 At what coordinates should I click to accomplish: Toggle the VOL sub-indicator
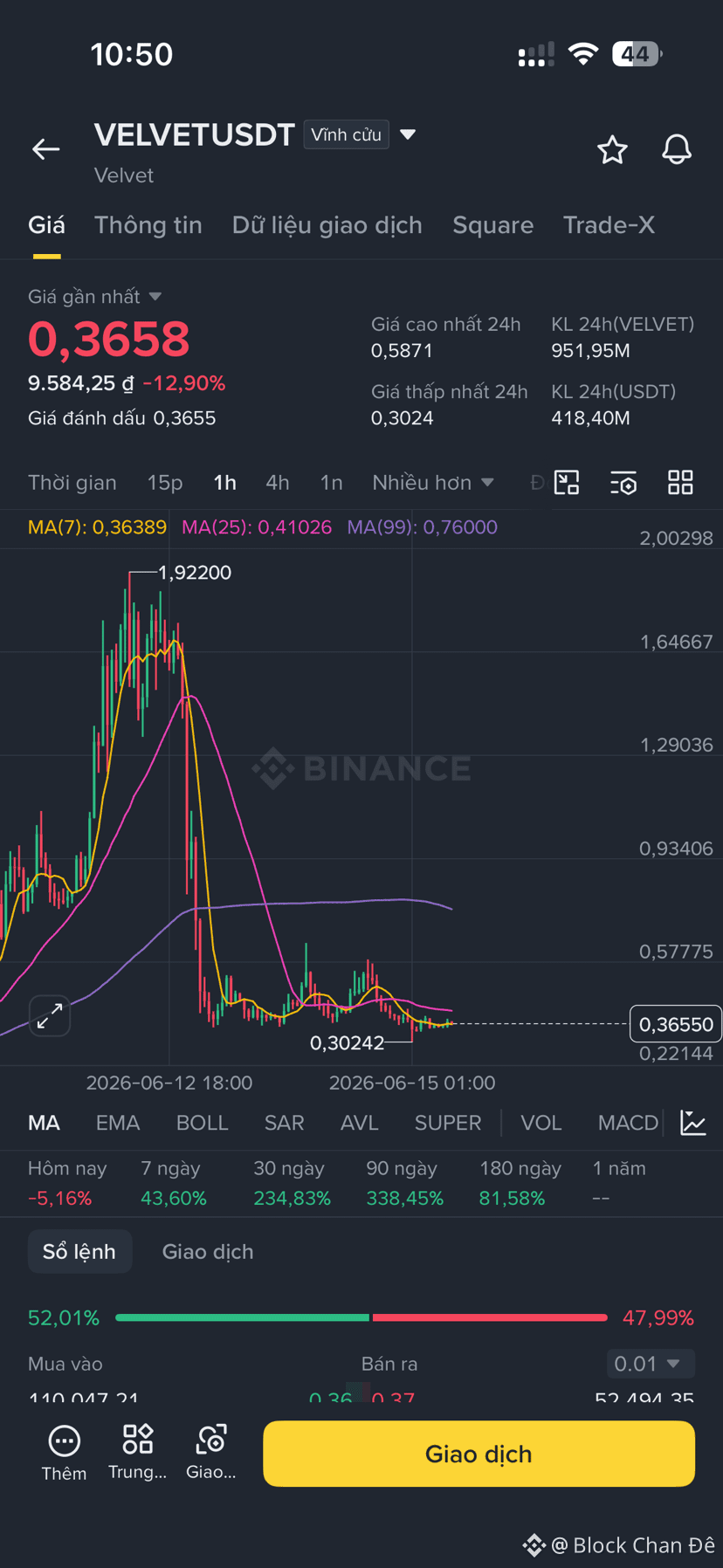pyautogui.click(x=541, y=1123)
